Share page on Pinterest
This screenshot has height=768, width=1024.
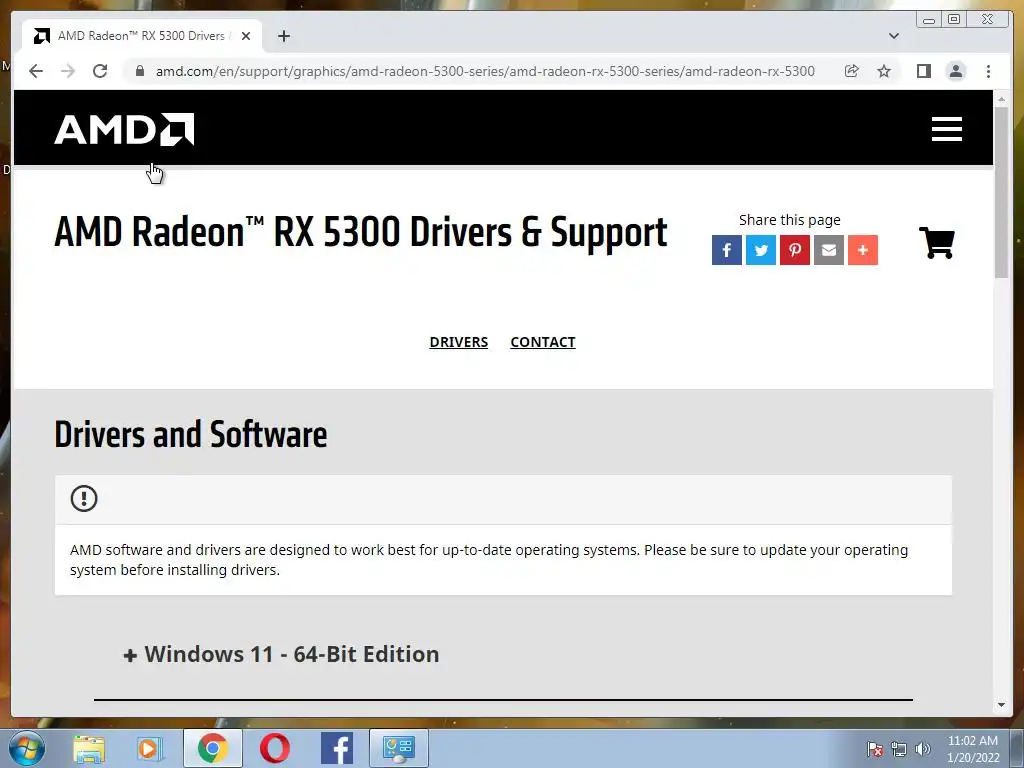click(795, 250)
